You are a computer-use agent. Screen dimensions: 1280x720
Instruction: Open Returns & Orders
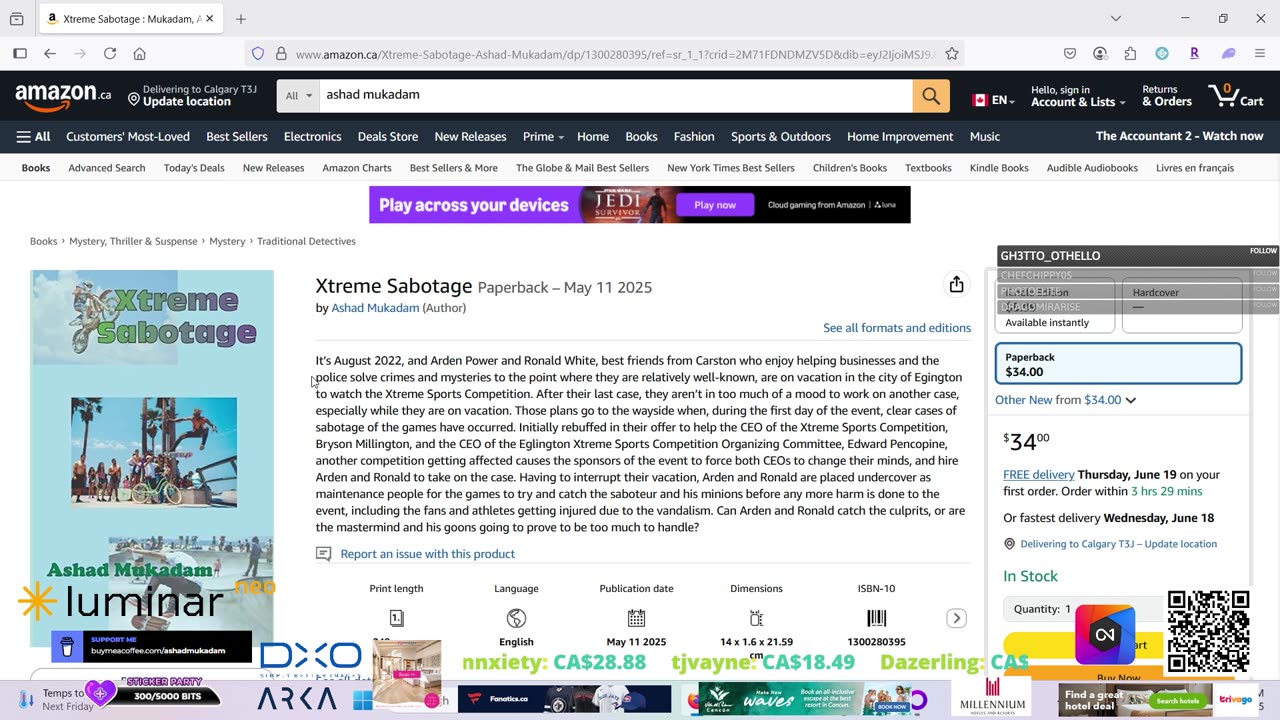tap(1167, 96)
